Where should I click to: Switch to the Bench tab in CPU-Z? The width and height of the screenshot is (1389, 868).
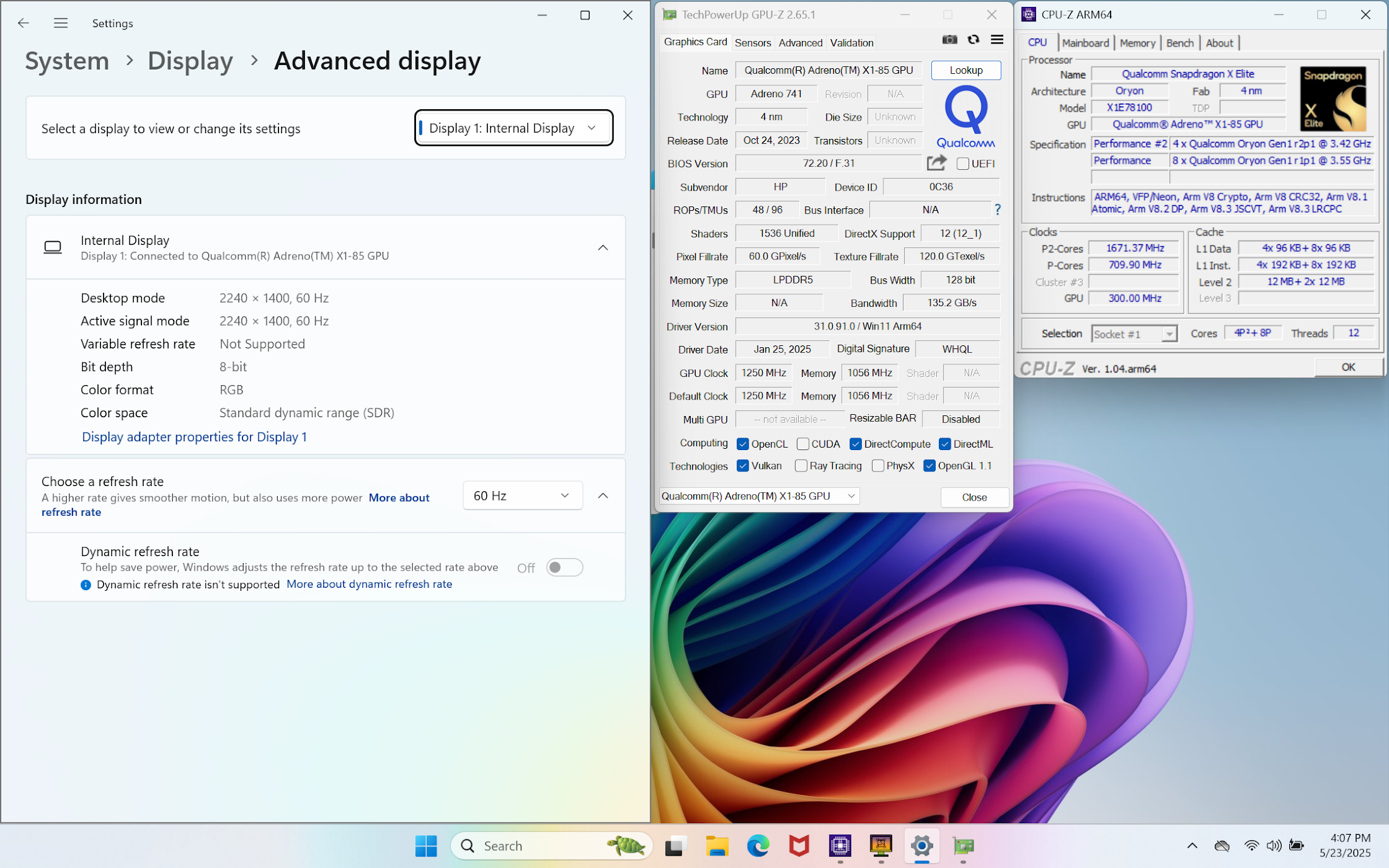coord(1179,43)
